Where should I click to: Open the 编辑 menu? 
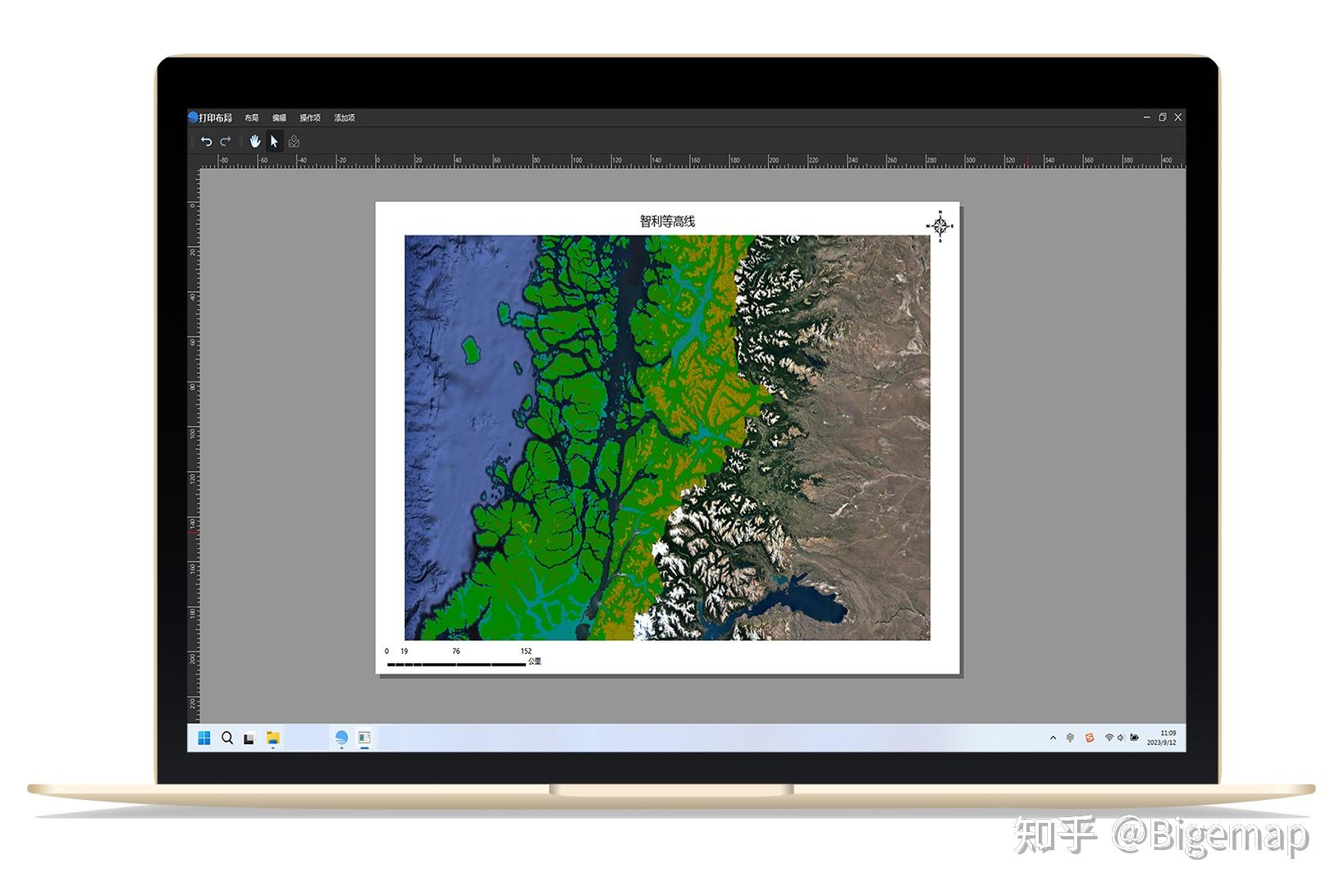(x=278, y=117)
